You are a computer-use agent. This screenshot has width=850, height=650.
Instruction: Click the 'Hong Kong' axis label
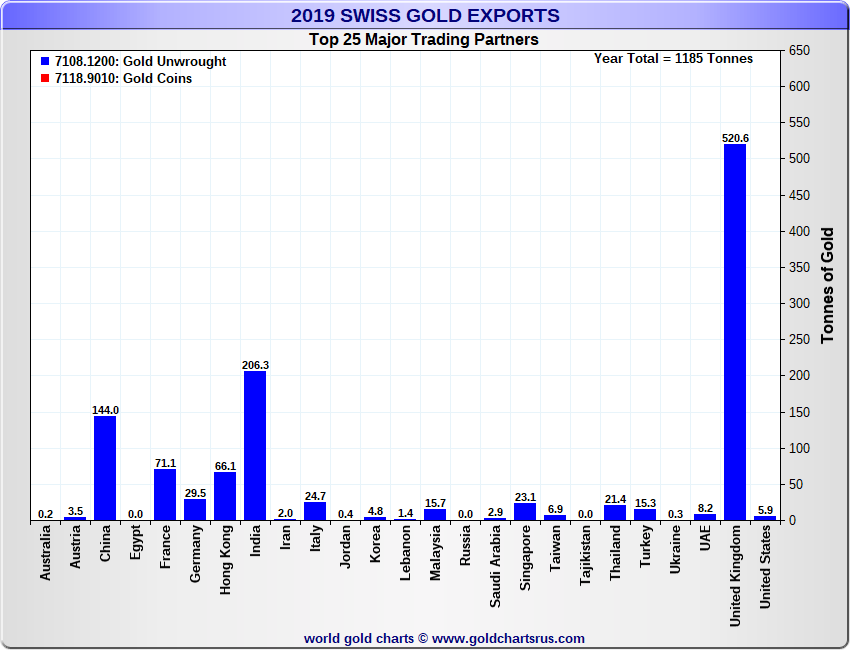225,559
